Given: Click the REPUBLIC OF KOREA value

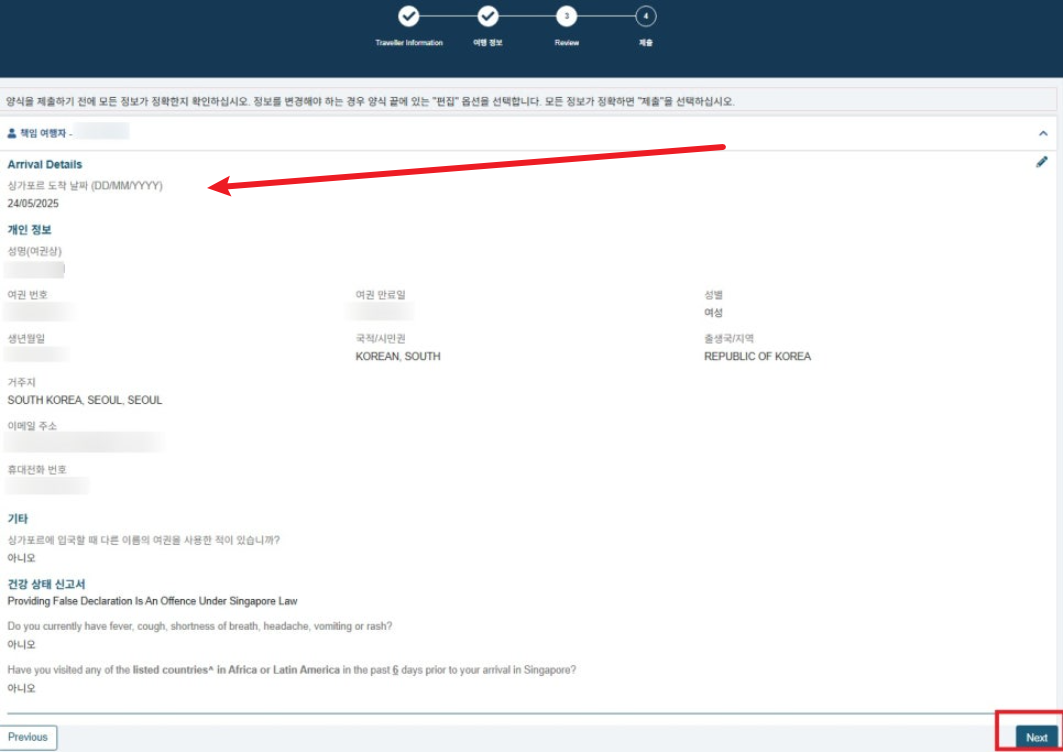Looking at the screenshot, I should pos(757,356).
